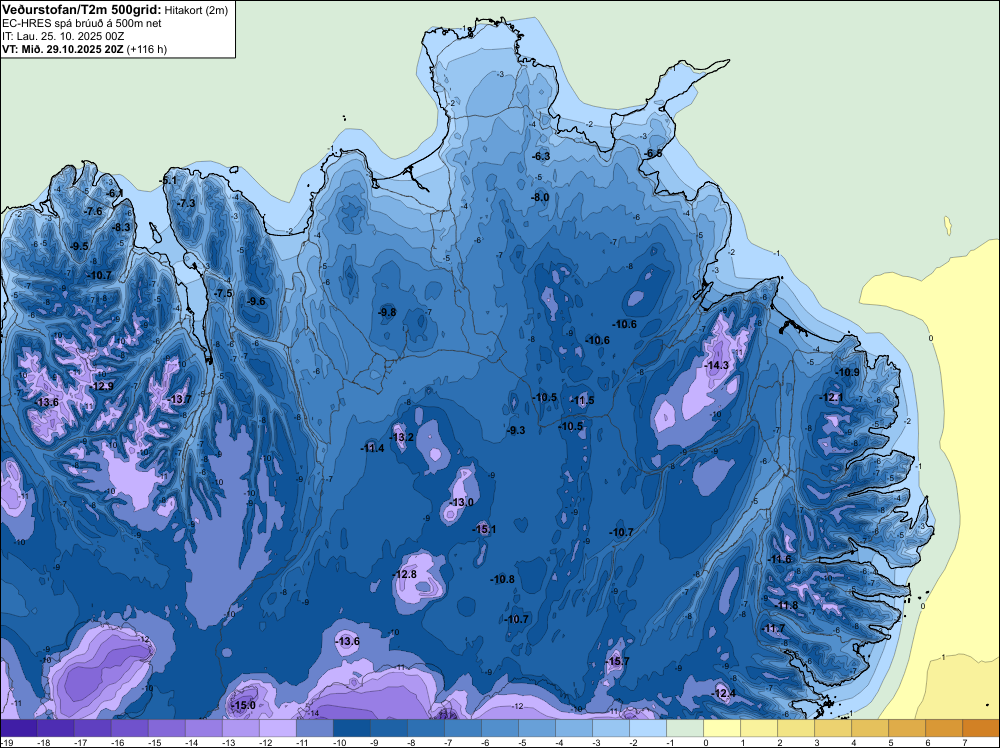Click the 'Hitakort (2m)' header text
This screenshot has width=1000, height=748.
196,10
